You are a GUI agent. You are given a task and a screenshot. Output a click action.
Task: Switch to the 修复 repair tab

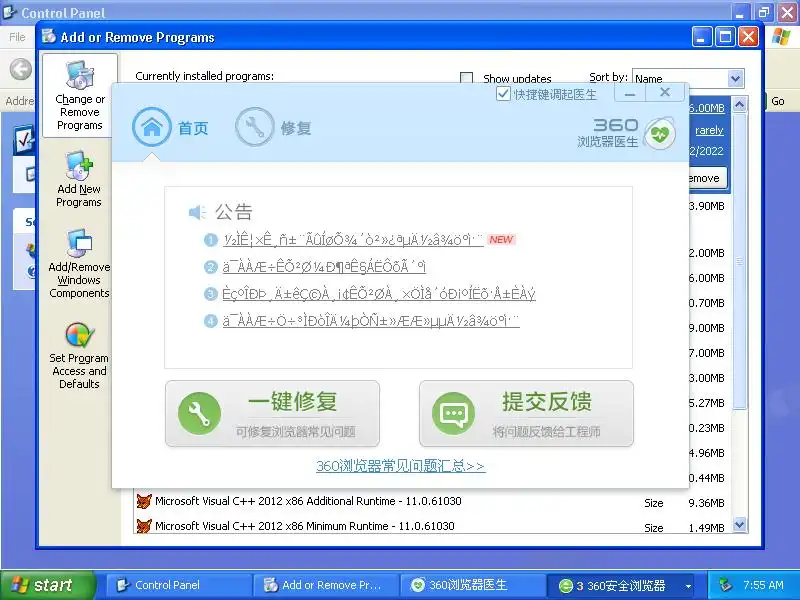[273, 127]
